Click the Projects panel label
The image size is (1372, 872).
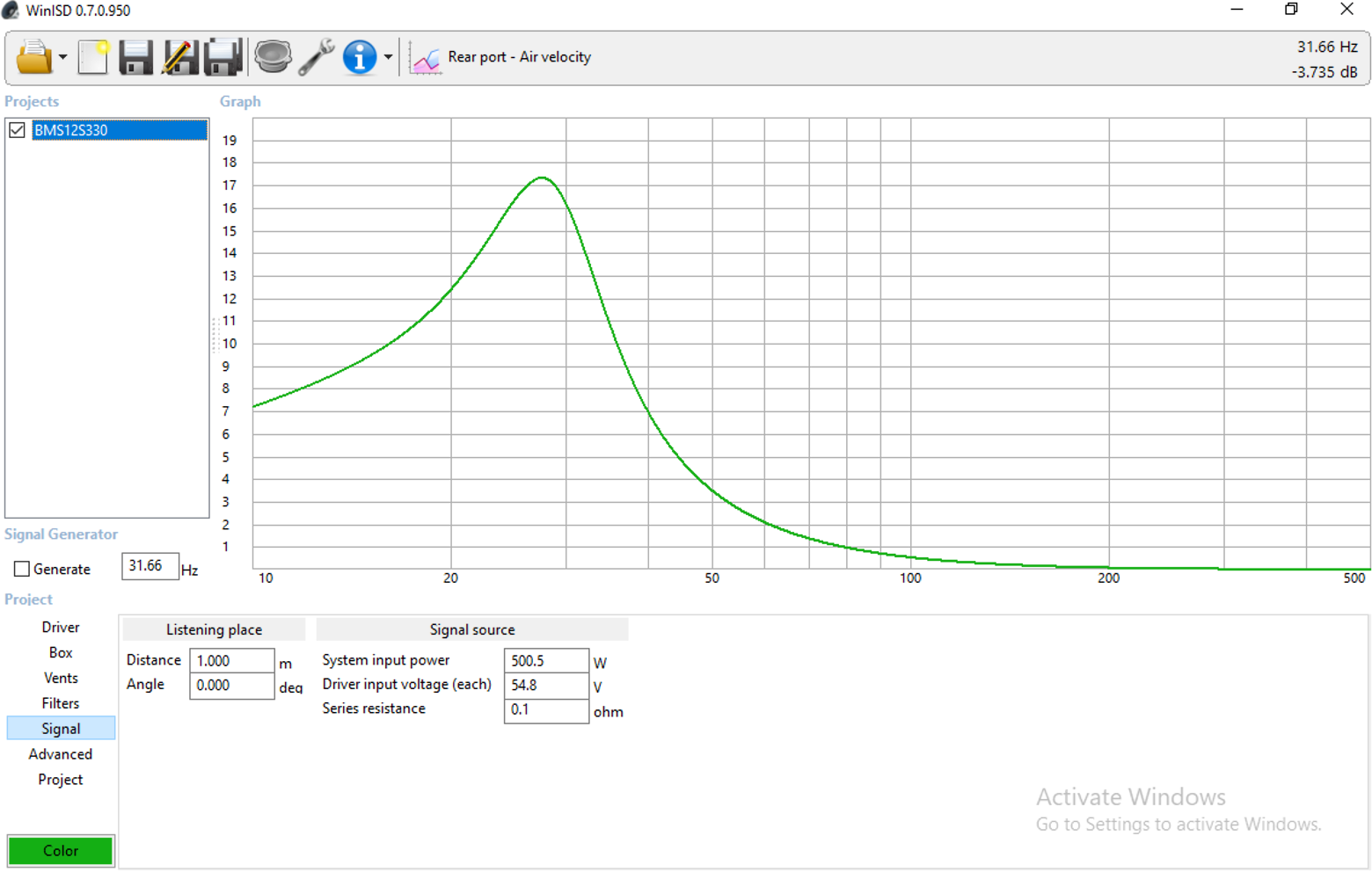[x=32, y=102]
